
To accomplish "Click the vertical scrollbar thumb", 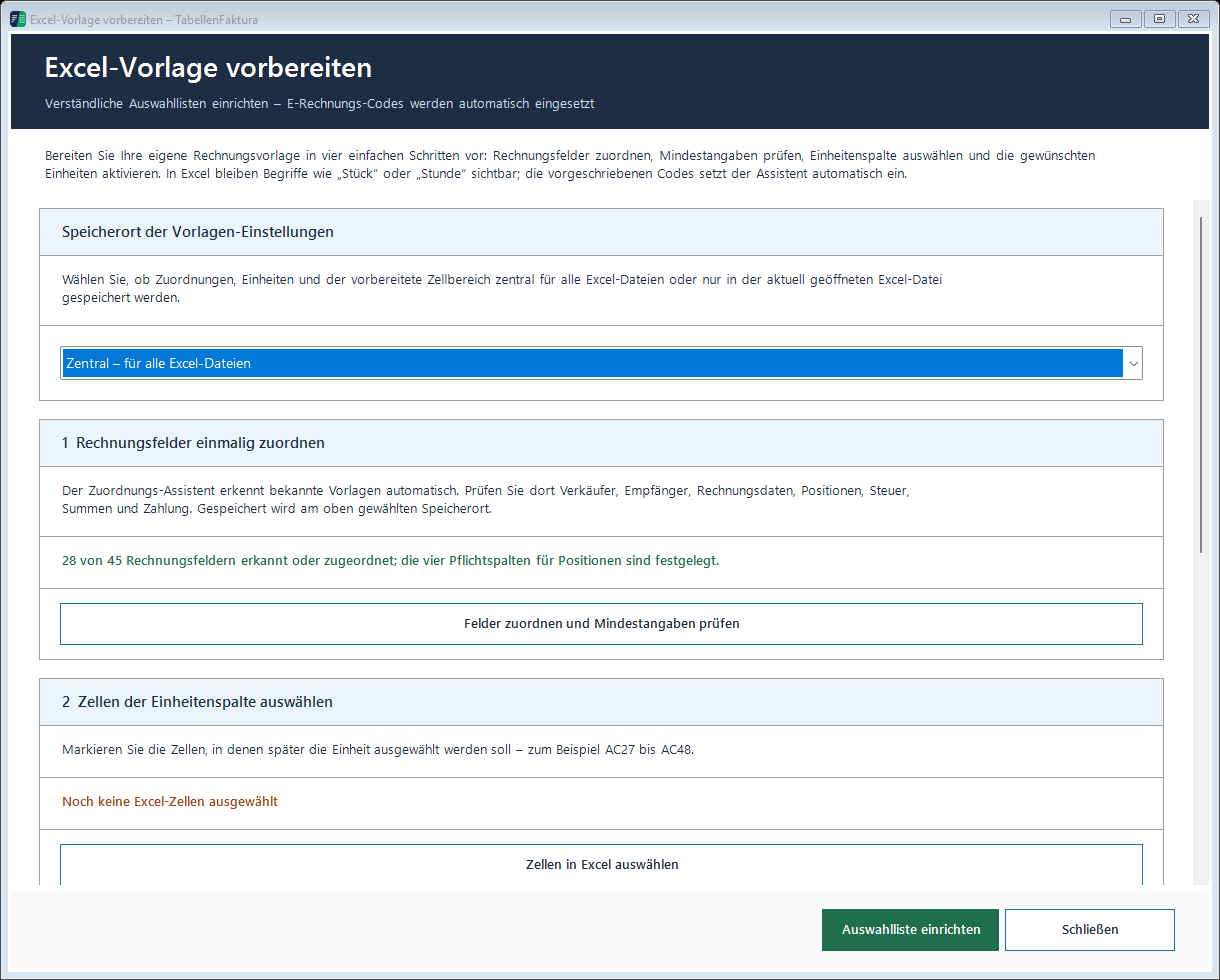I will pos(1201,381).
